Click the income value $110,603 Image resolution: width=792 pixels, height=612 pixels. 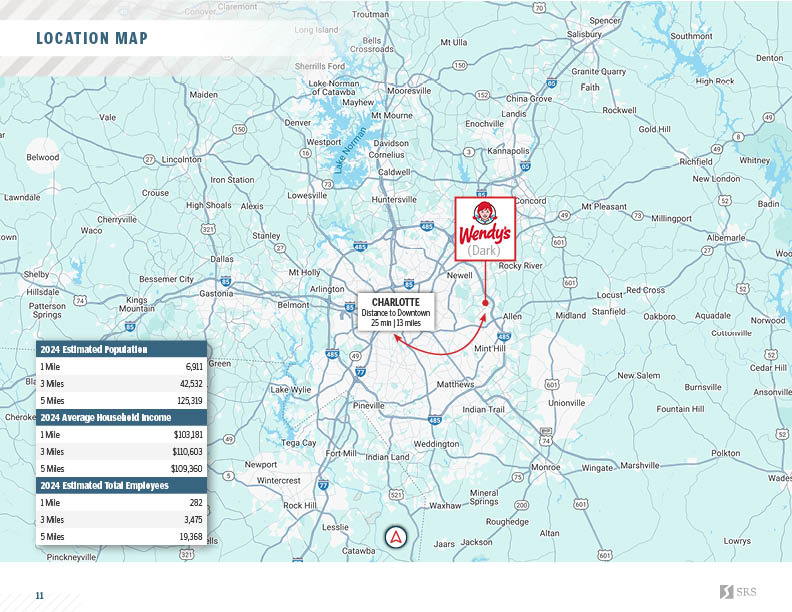[187, 451]
